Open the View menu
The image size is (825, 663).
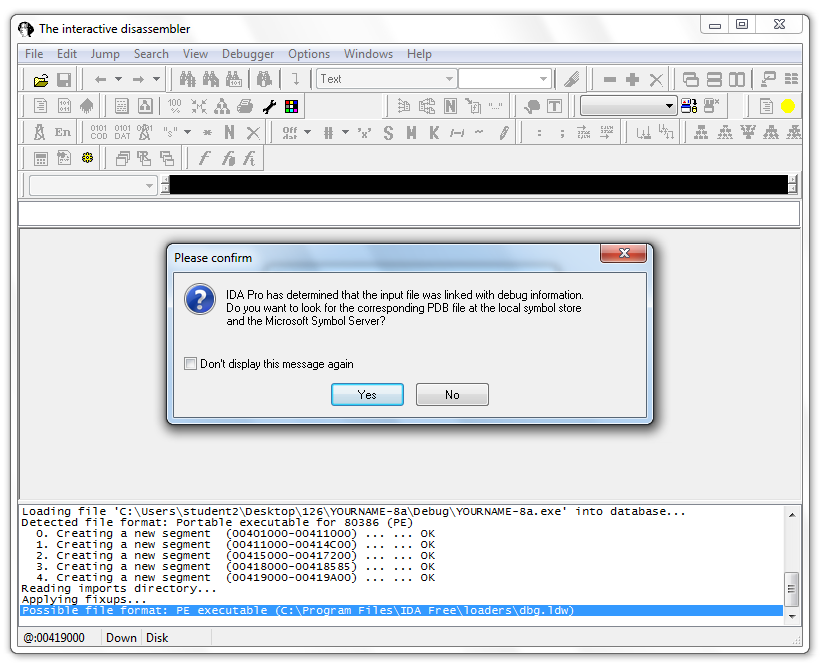click(195, 54)
